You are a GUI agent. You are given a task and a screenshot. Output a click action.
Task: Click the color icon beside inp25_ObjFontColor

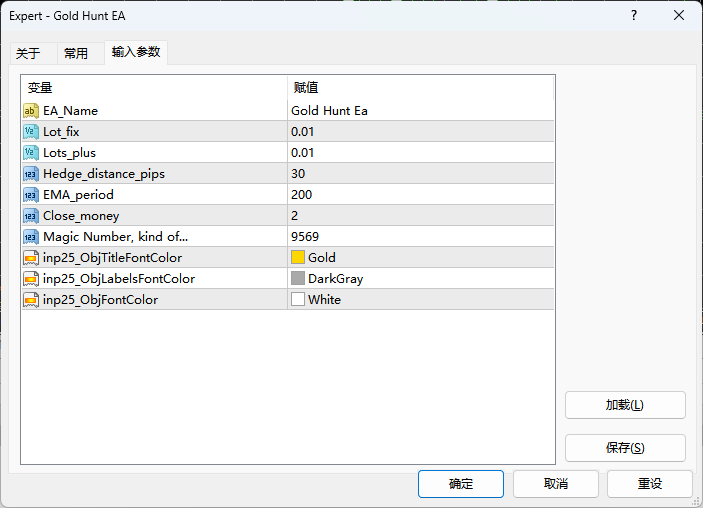tap(31, 299)
